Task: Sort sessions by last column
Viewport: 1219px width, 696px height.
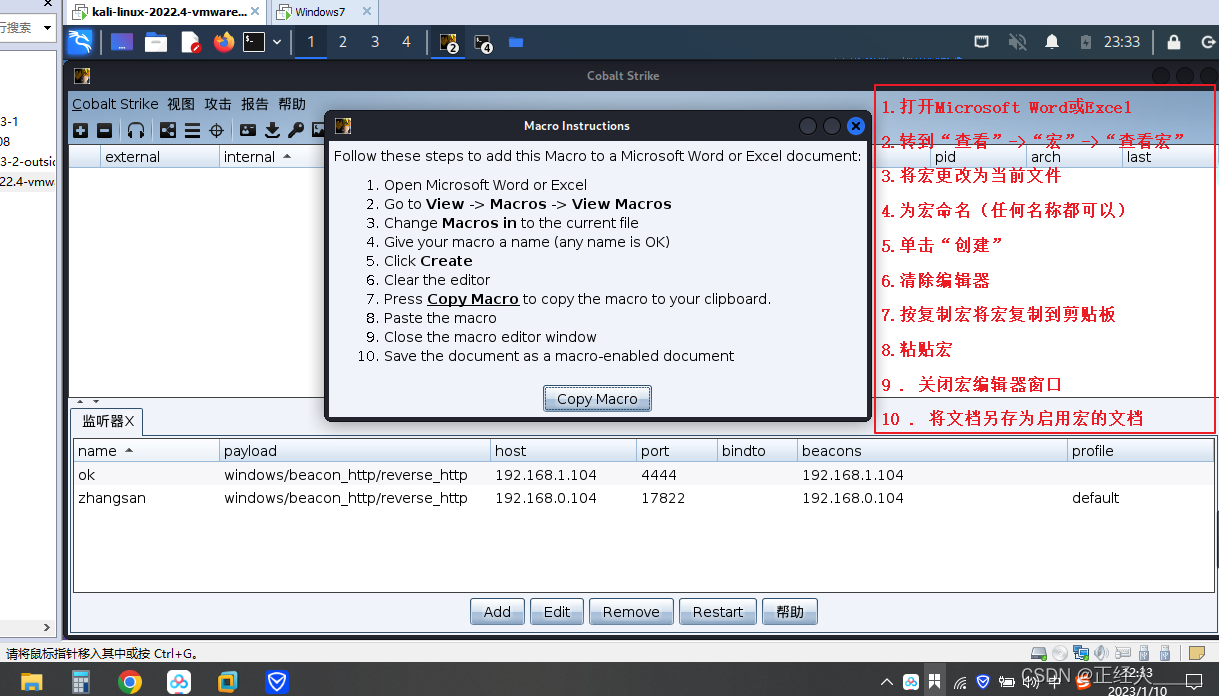Action: click(x=1168, y=157)
